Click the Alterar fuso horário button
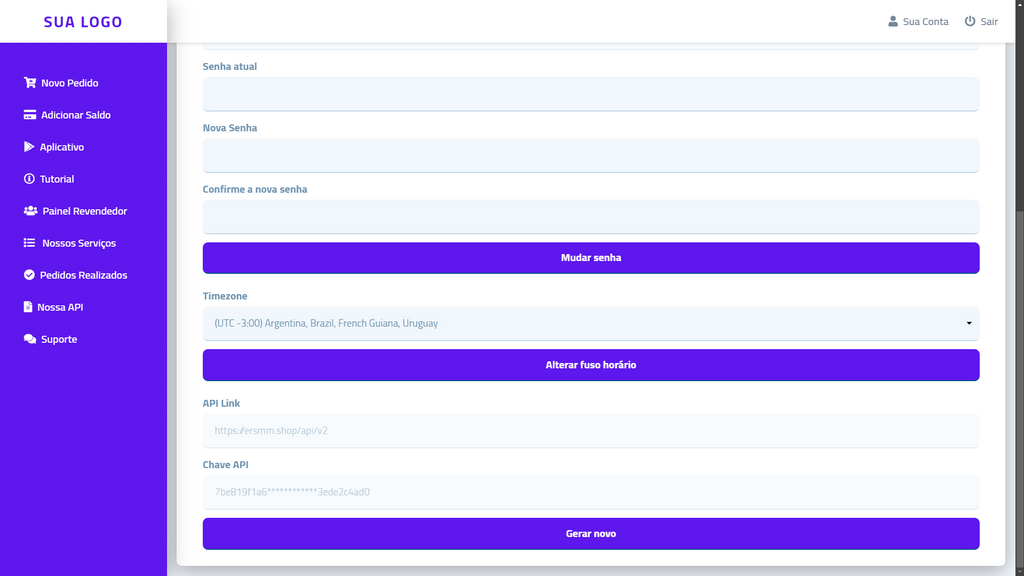The width and height of the screenshot is (1024, 576). [590, 365]
